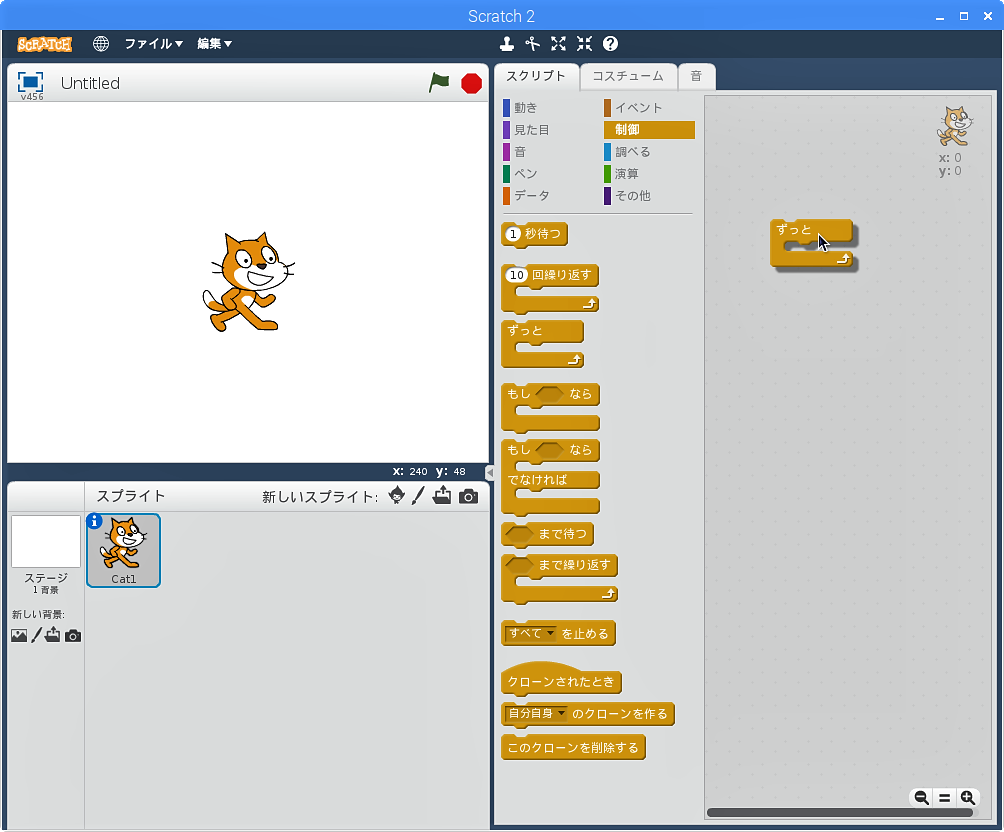This screenshot has height=832, width=1004.
Task: Upload sprite from file
Action: [x=442, y=496]
